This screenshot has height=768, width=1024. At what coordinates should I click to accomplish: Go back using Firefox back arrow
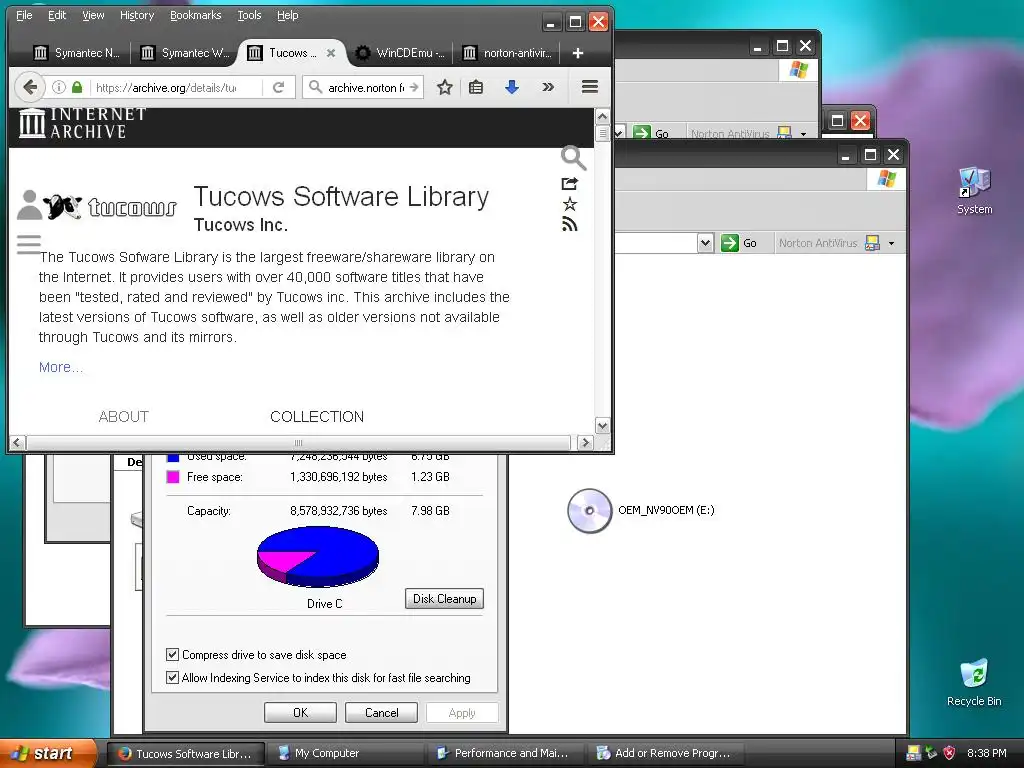(29, 87)
